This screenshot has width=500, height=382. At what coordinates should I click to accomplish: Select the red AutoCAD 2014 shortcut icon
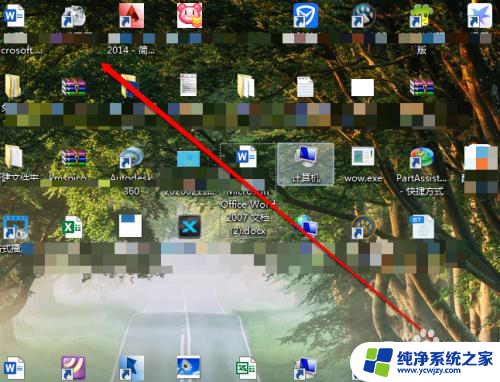[x=131, y=15]
